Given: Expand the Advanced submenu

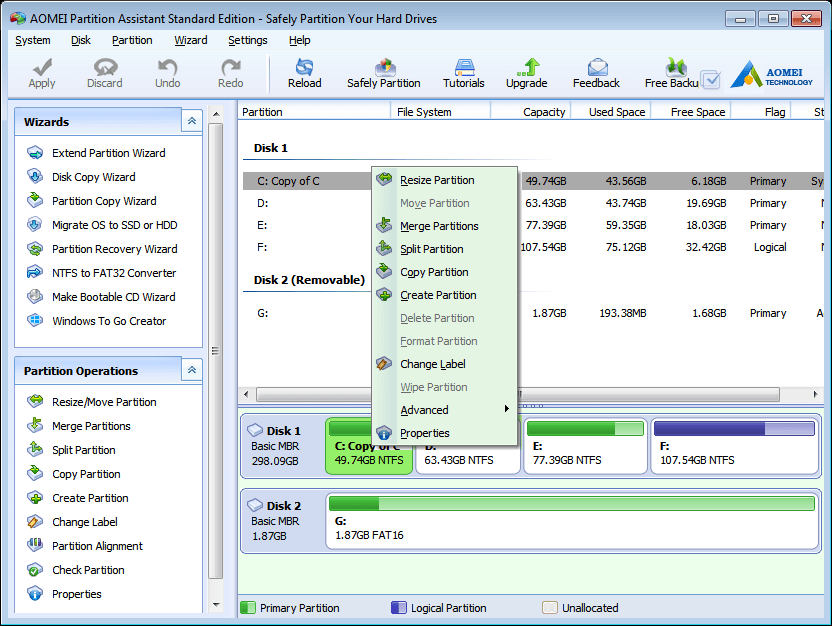Looking at the screenshot, I should point(424,410).
